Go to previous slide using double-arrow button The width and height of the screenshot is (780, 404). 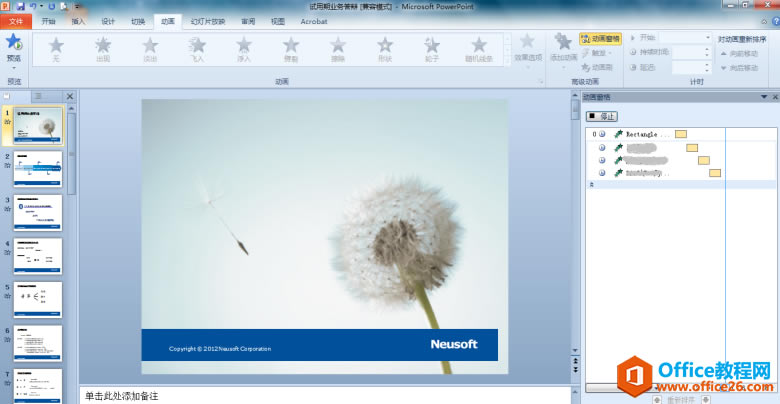pyautogui.click(x=576, y=361)
